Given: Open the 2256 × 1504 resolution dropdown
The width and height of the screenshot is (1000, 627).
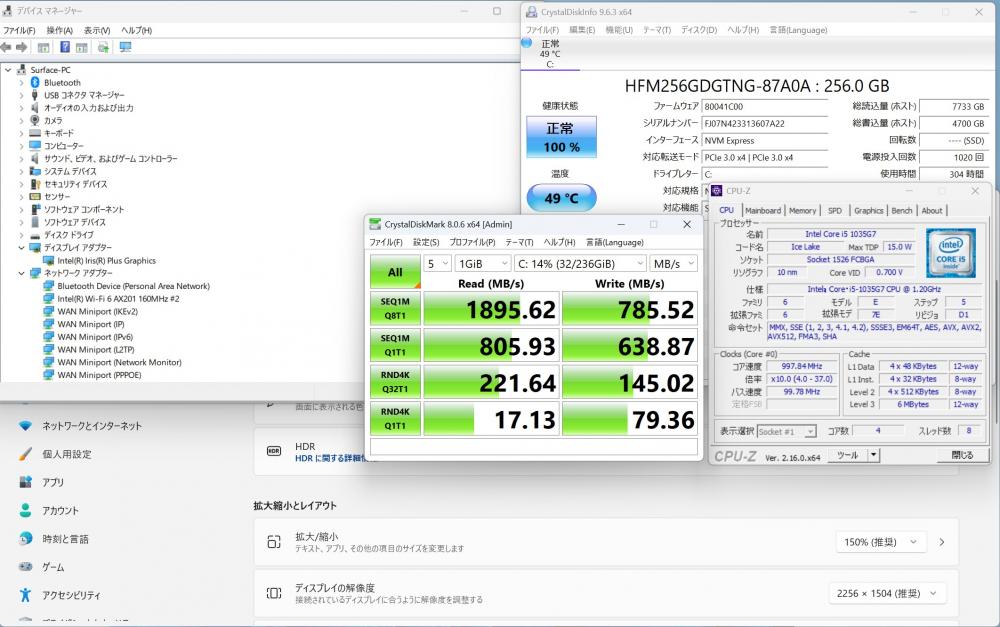Looking at the screenshot, I should pyautogui.click(x=886, y=593).
